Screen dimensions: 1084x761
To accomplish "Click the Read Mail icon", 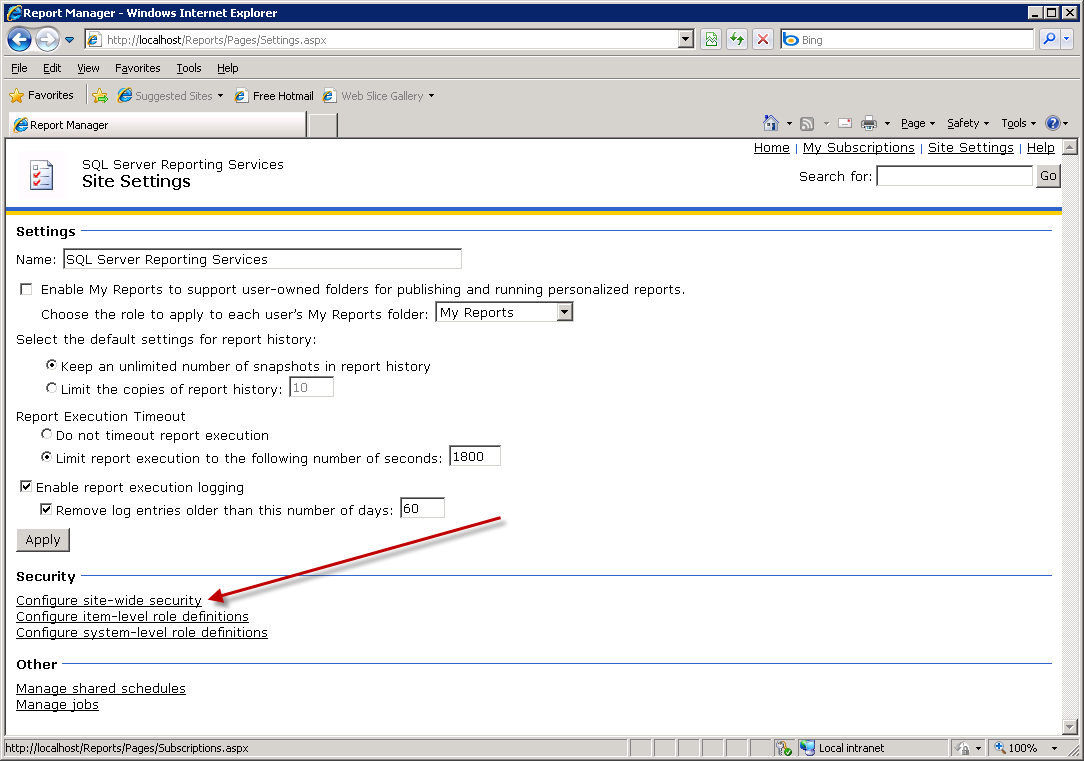I will [x=843, y=122].
